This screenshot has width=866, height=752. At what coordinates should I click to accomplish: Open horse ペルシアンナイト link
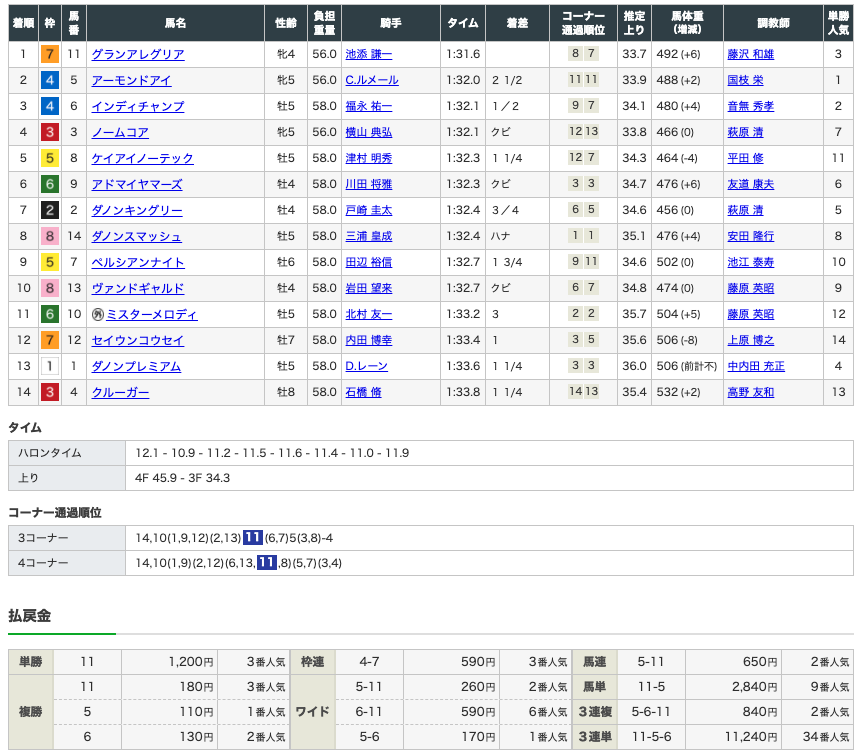tap(138, 262)
